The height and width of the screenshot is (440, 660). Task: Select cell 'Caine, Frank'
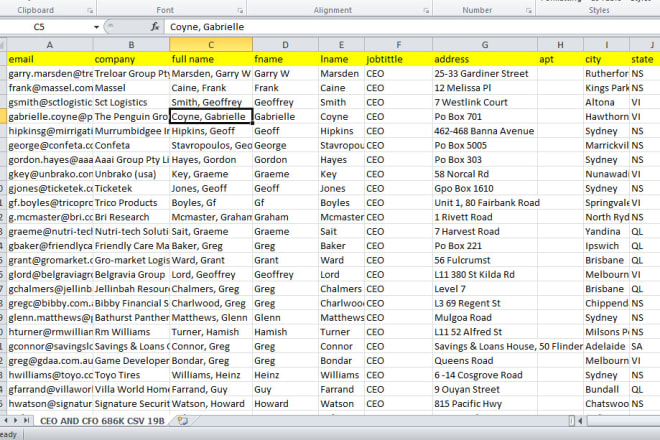(211, 88)
